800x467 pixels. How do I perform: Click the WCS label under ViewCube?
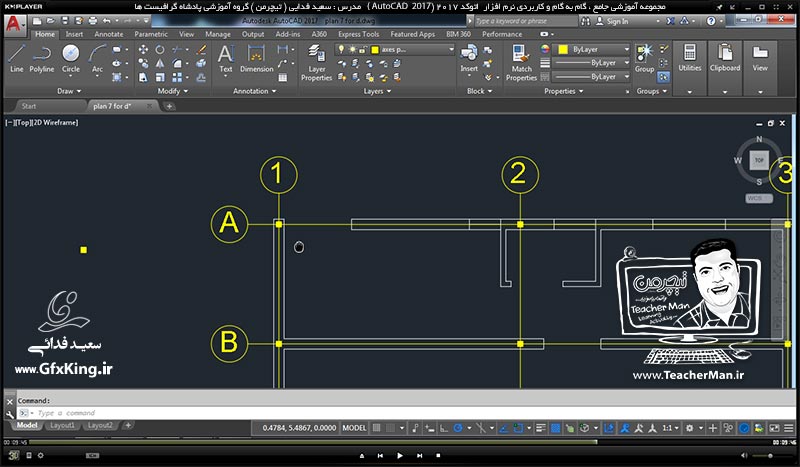(759, 198)
